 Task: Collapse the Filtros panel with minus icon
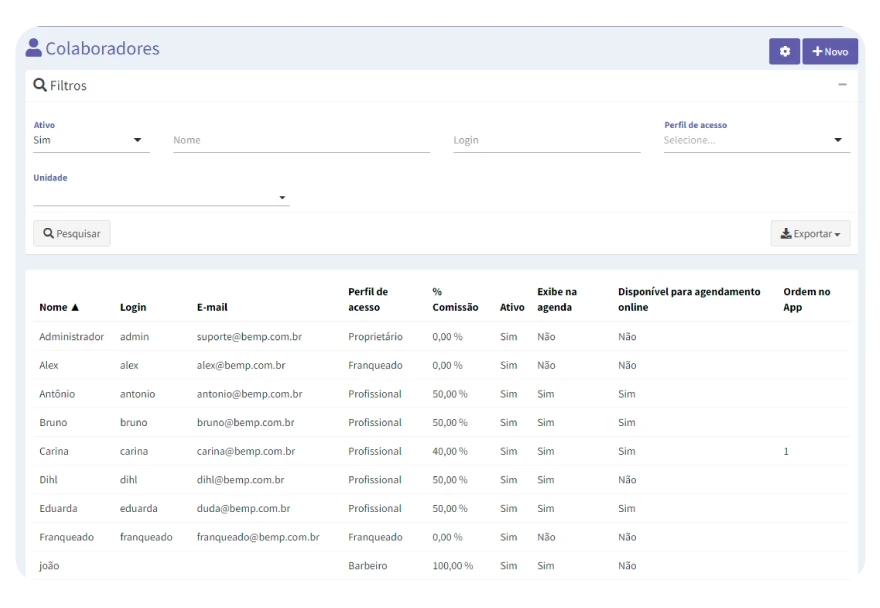[842, 85]
